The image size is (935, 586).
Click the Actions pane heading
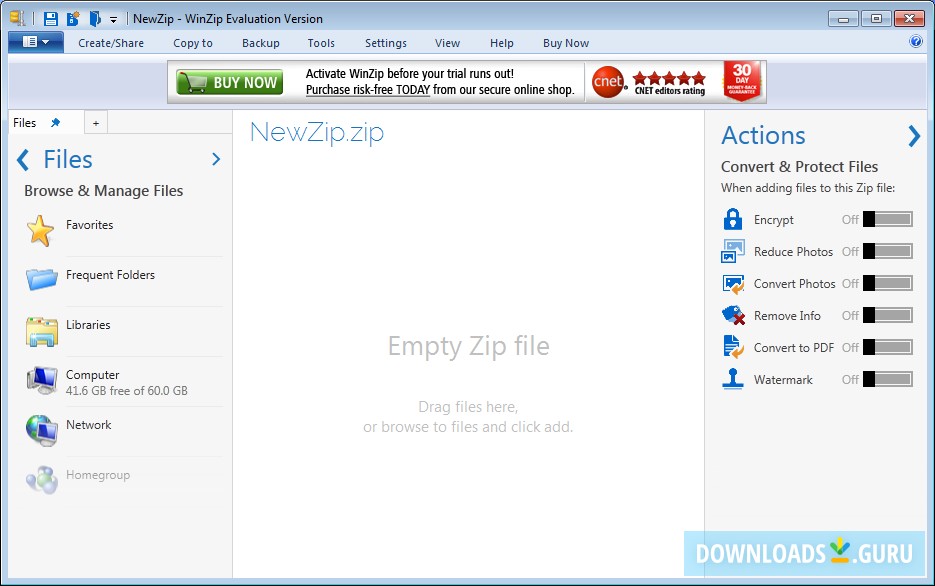pyautogui.click(x=763, y=135)
